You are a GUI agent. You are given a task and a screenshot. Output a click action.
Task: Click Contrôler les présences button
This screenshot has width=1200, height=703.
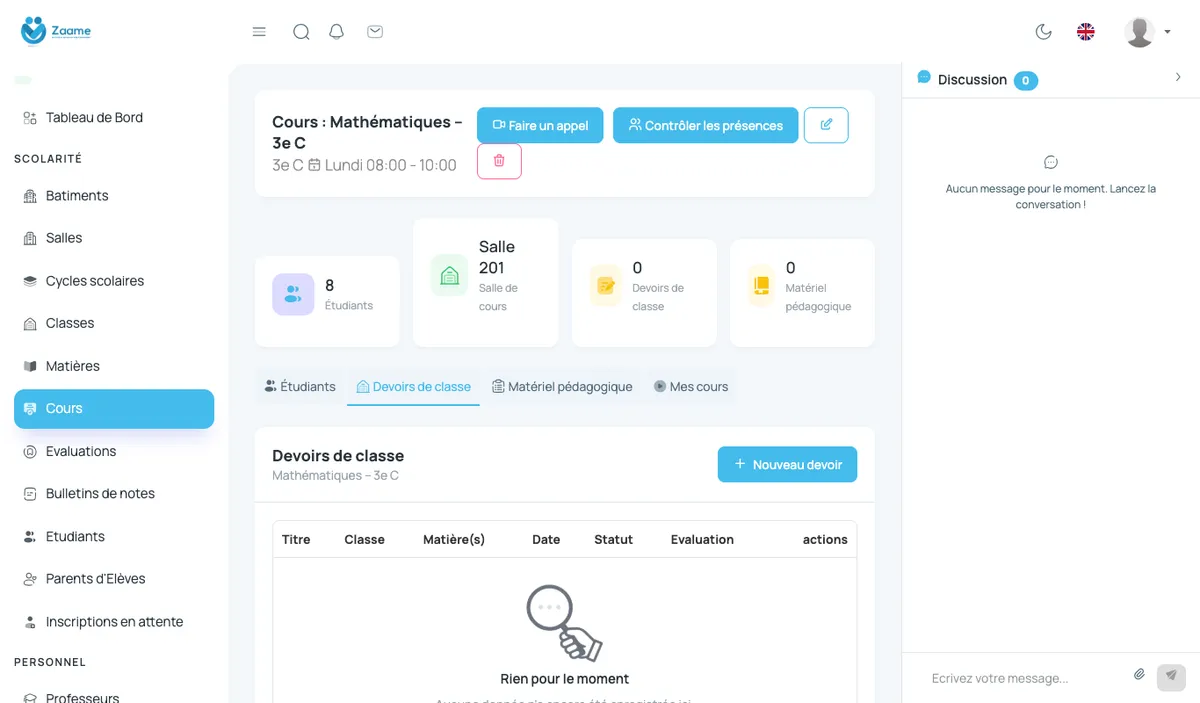[706, 125]
